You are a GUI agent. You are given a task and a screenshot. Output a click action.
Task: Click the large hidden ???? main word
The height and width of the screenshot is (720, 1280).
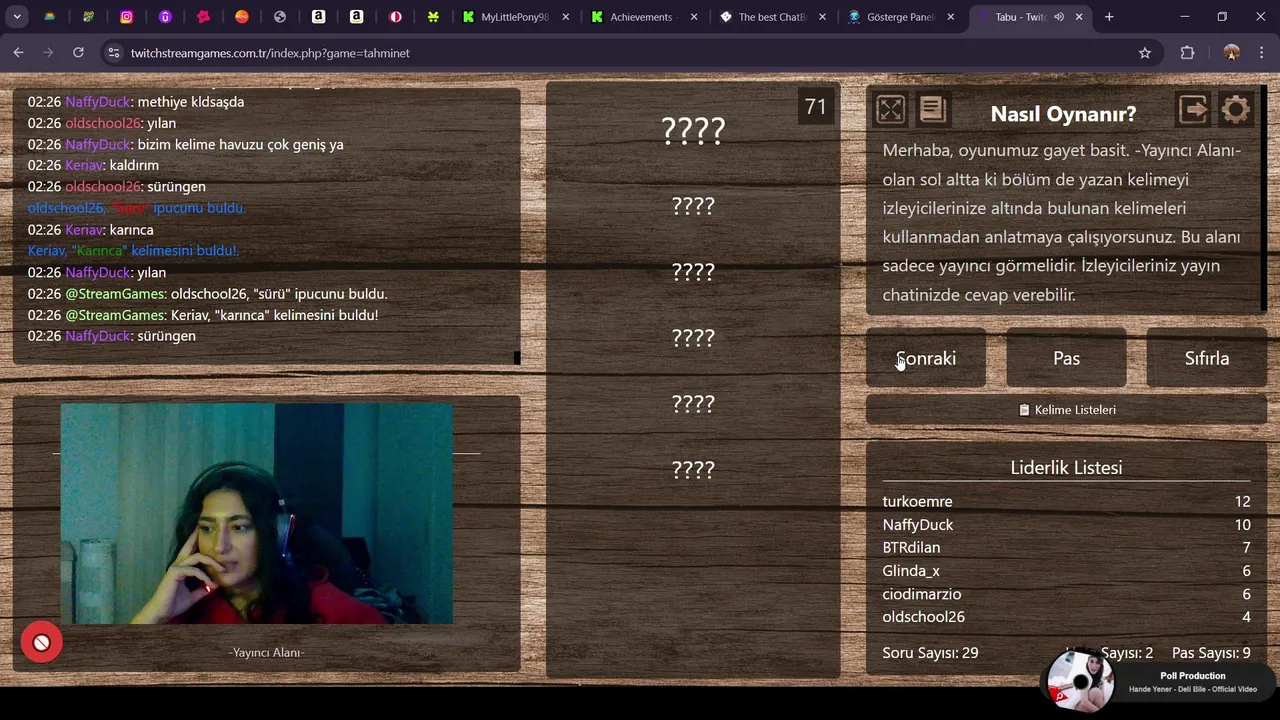point(693,131)
